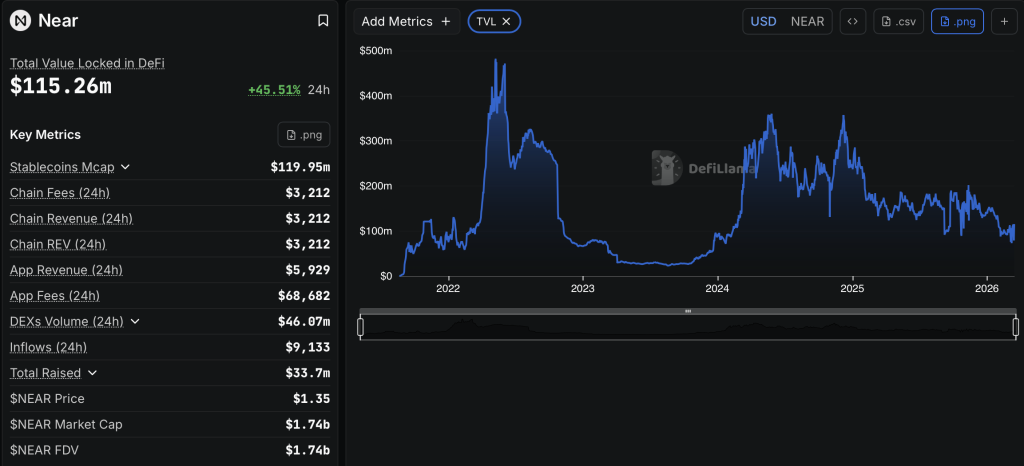Image resolution: width=1024 pixels, height=466 pixels.
Task: Expand the DEXs Volume (24h) row
Action: (134, 321)
